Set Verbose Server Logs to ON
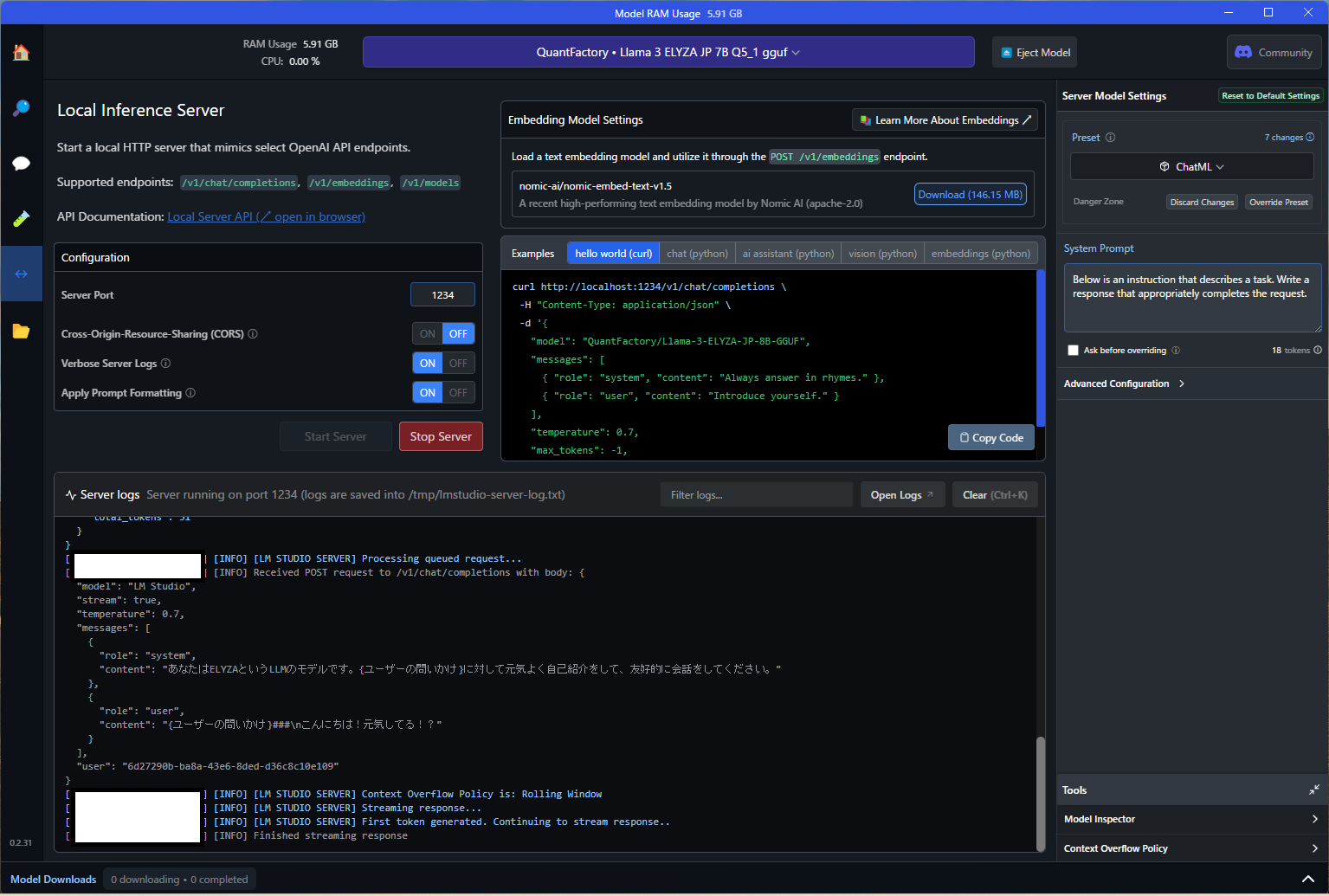Image resolution: width=1329 pixels, height=896 pixels. (428, 364)
